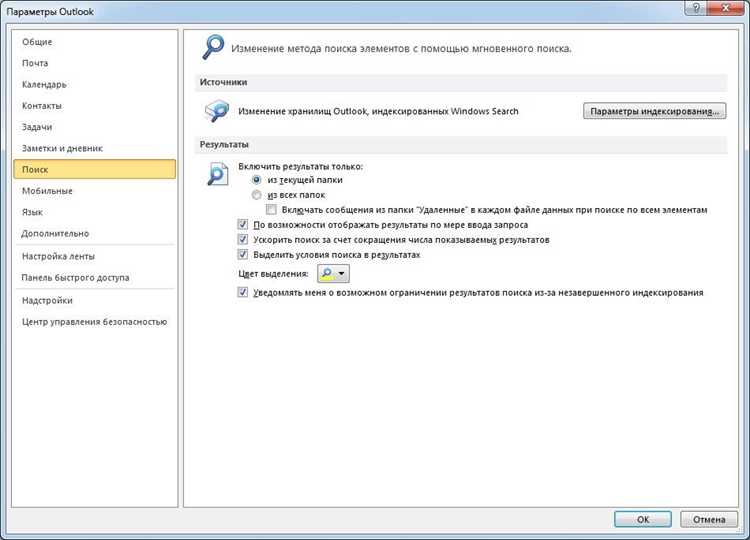
Task: Open the Дополнительно category
Action: tap(95, 233)
